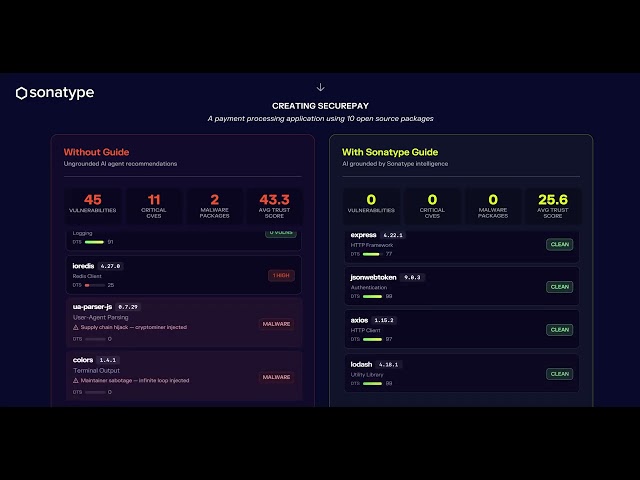Click the axios package name

pos(359,320)
